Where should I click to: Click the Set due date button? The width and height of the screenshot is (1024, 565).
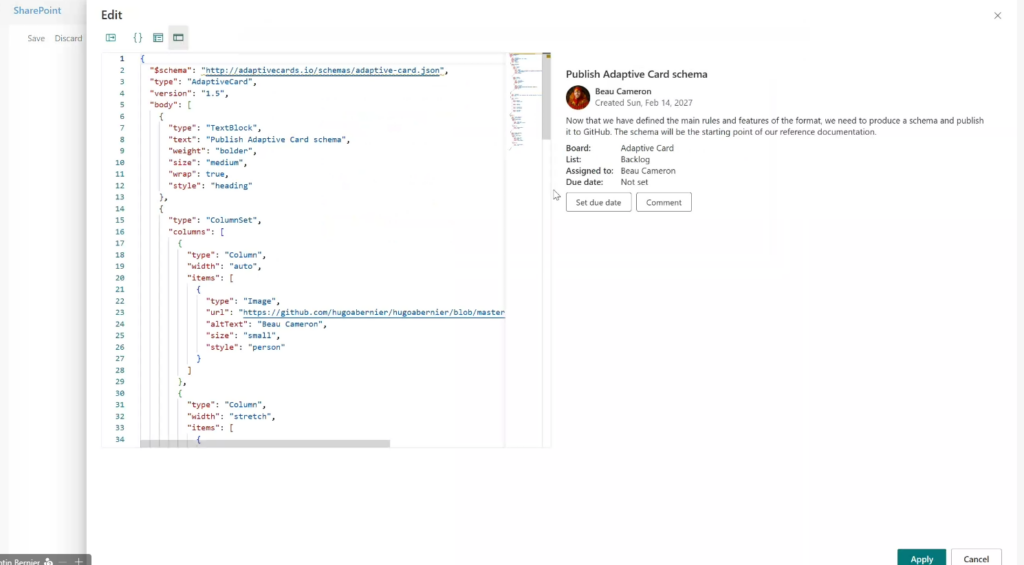598,202
